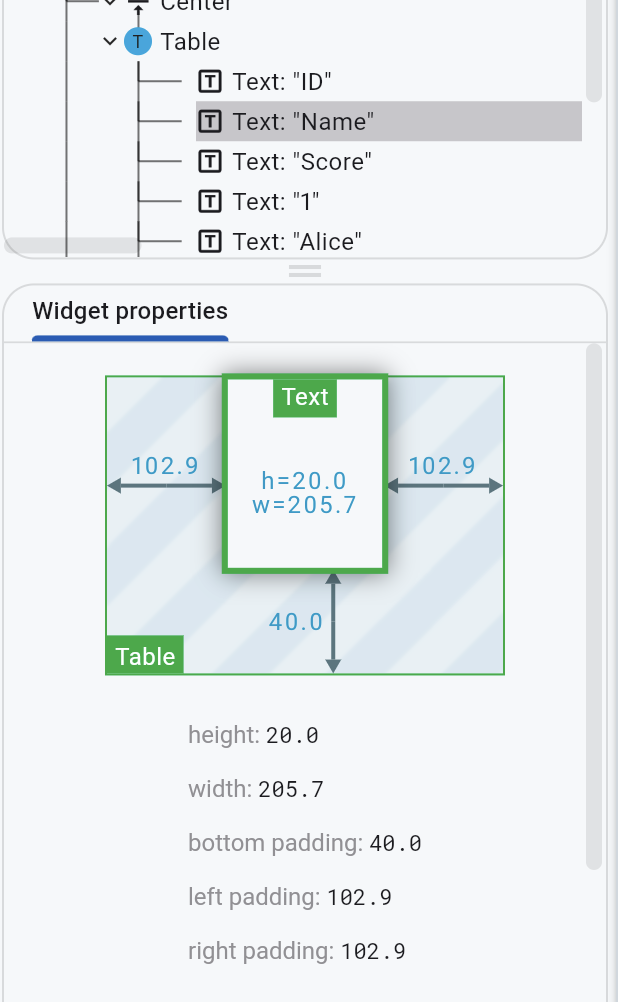
Task: Click the Text icon beside "1"
Action: tap(209, 201)
